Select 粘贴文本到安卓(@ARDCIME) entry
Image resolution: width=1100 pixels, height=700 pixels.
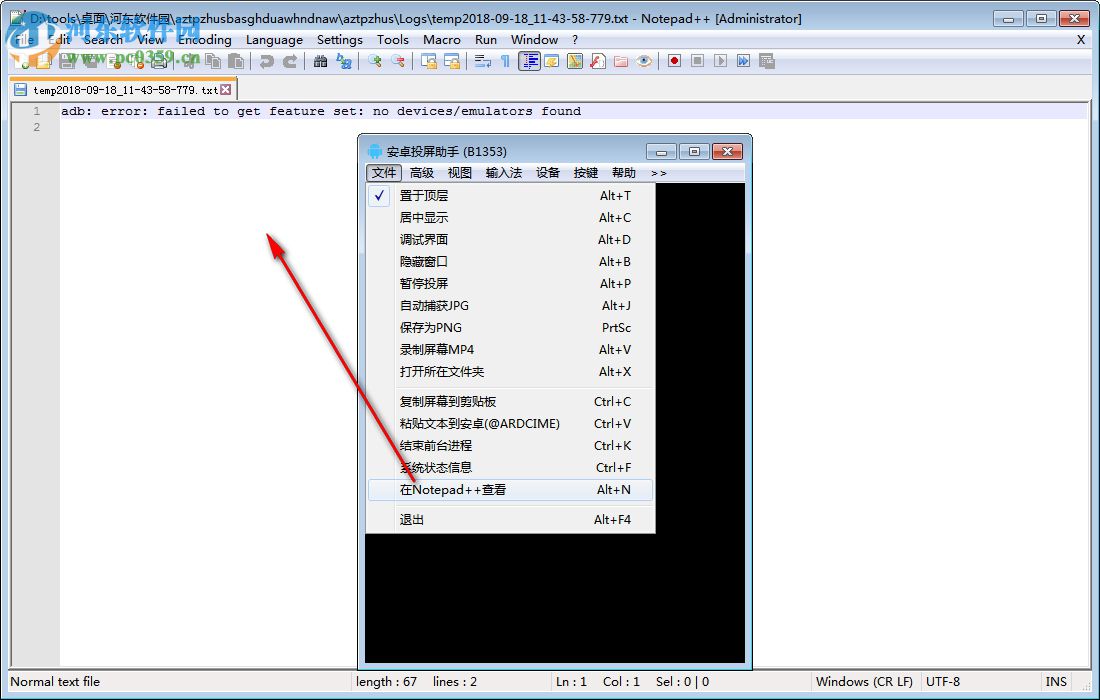point(511,424)
